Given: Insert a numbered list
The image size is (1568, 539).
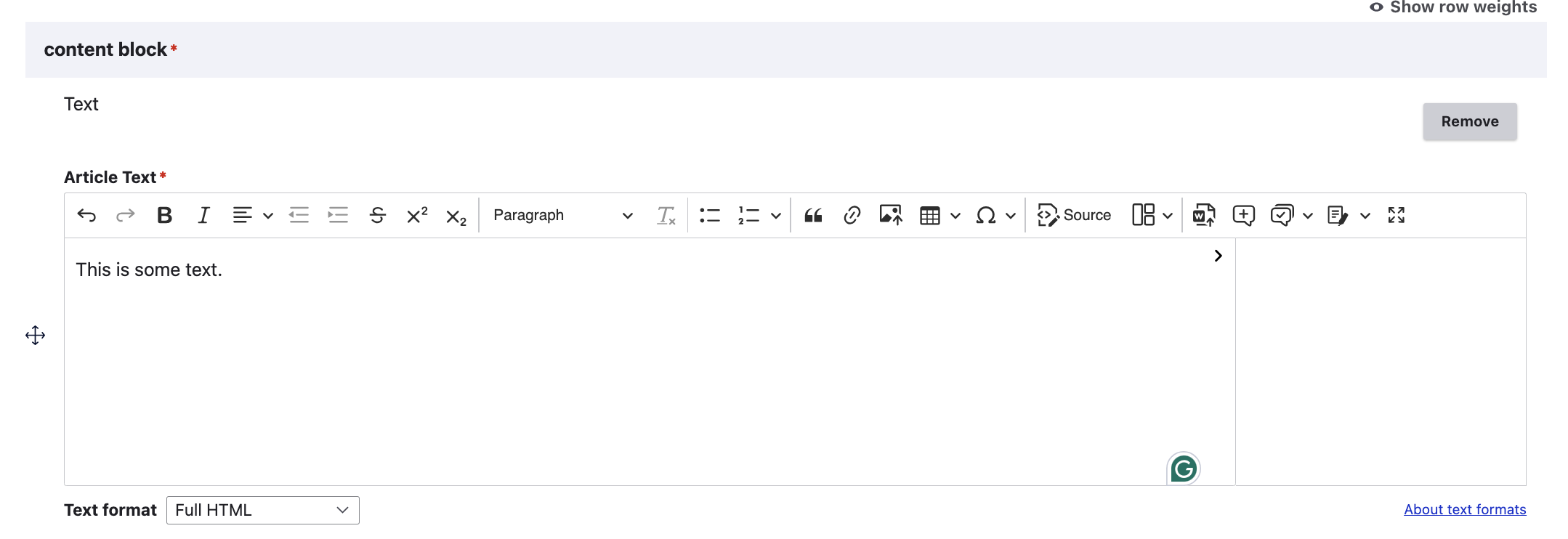Looking at the screenshot, I should 748,215.
